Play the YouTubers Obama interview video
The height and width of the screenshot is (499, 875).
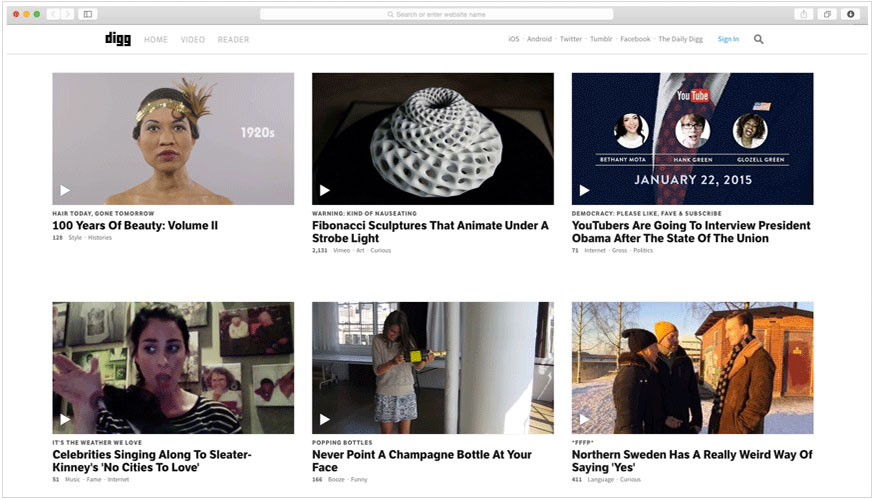(x=584, y=190)
